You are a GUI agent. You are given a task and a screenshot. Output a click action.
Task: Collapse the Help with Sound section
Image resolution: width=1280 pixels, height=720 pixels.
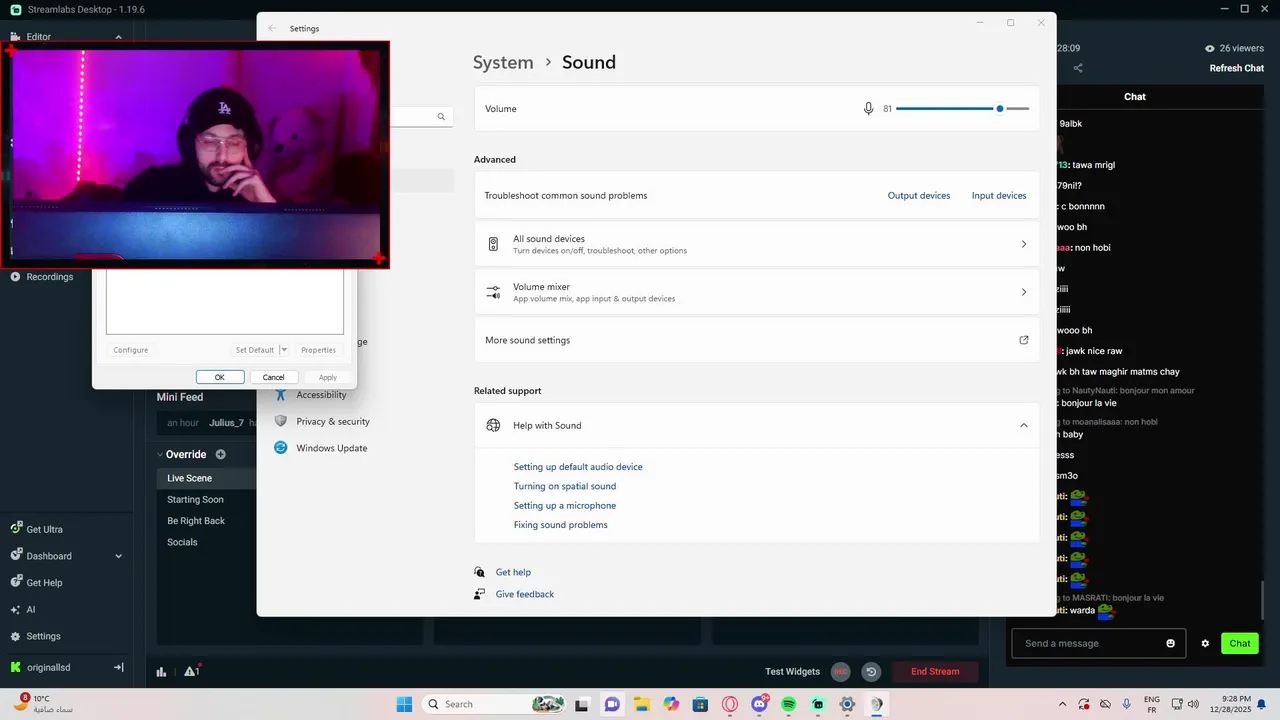click(x=1024, y=425)
